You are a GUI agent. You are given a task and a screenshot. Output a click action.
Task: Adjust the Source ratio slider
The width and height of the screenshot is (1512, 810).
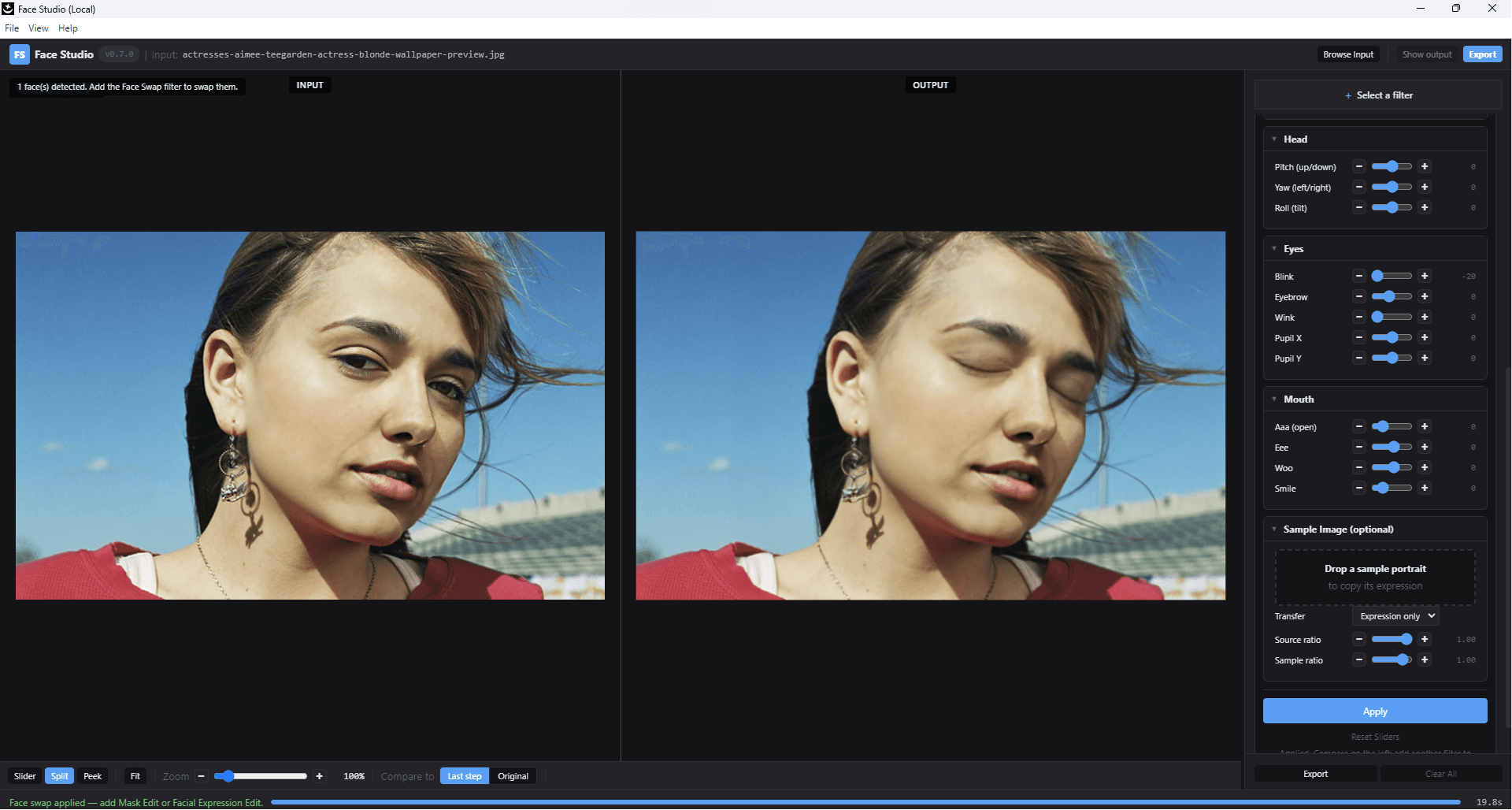[x=1392, y=639]
